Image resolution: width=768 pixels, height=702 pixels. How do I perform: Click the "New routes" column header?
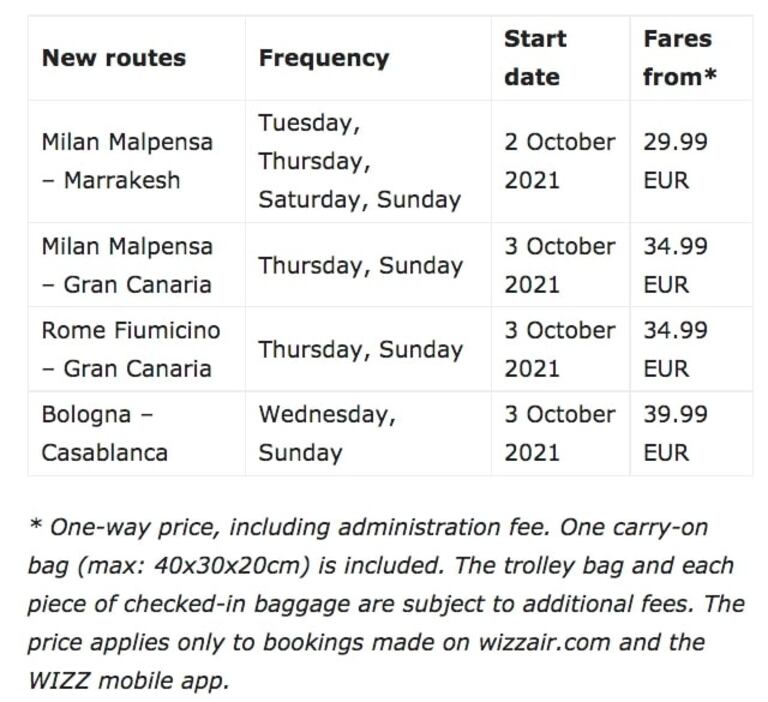pos(113,58)
